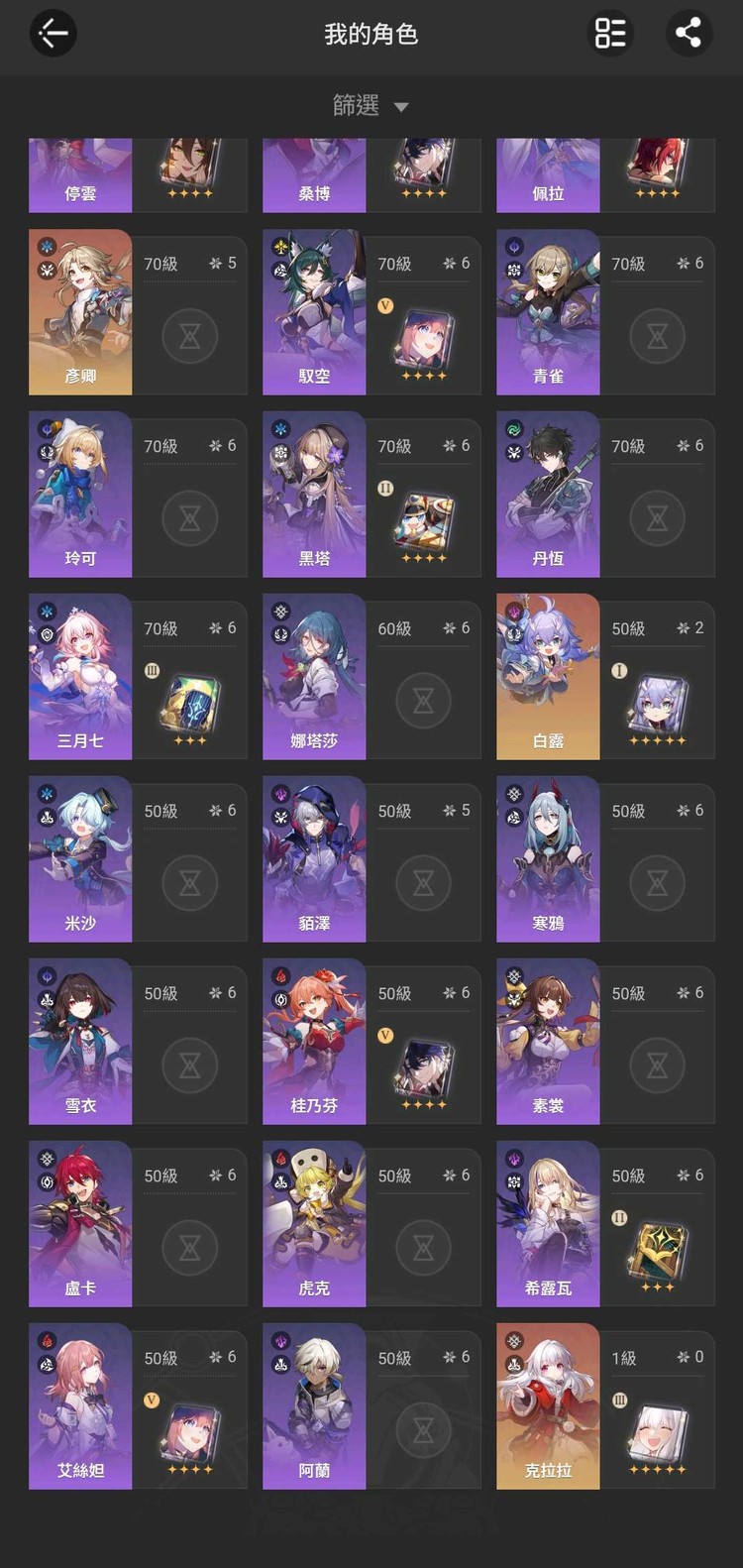Click empty light cone slot for 丹恆
This screenshot has width=743, height=1568.
[657, 517]
